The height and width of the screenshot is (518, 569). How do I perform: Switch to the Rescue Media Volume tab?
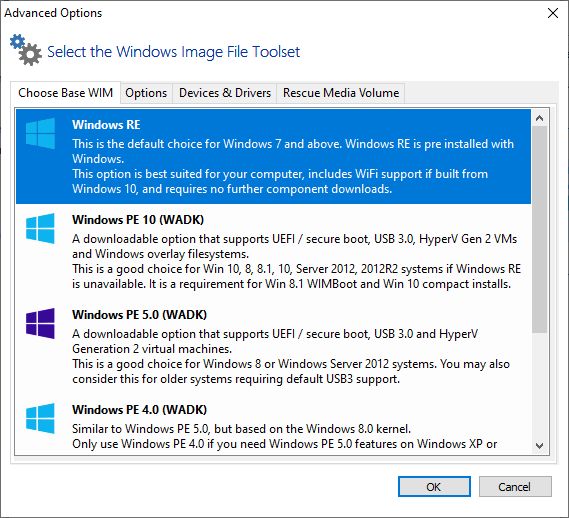(x=341, y=93)
